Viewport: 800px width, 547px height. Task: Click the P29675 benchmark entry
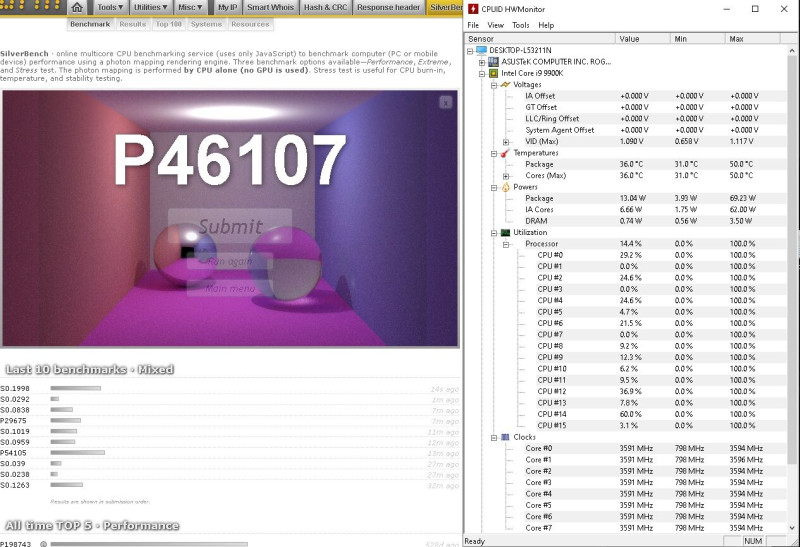13,421
